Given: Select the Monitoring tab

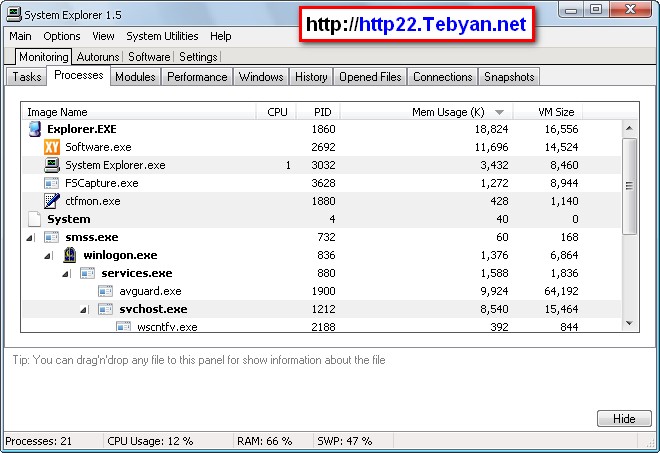Looking at the screenshot, I should click(43, 57).
